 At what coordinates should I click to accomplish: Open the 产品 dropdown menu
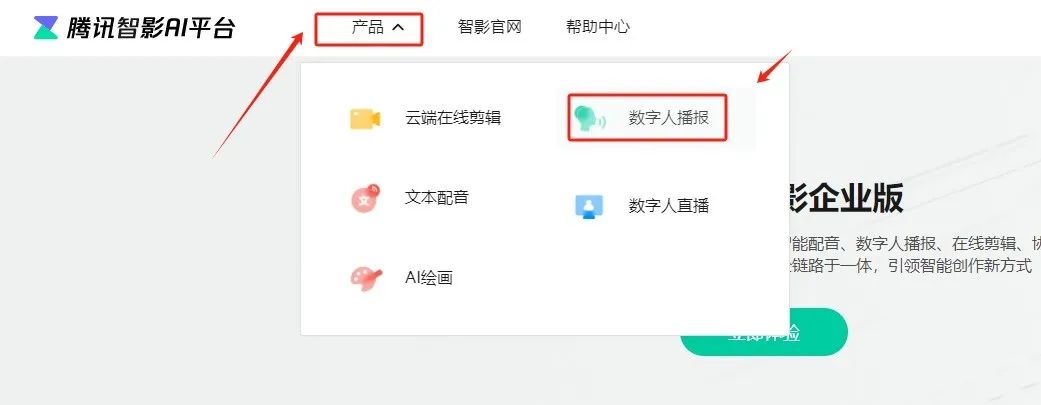tap(368, 28)
